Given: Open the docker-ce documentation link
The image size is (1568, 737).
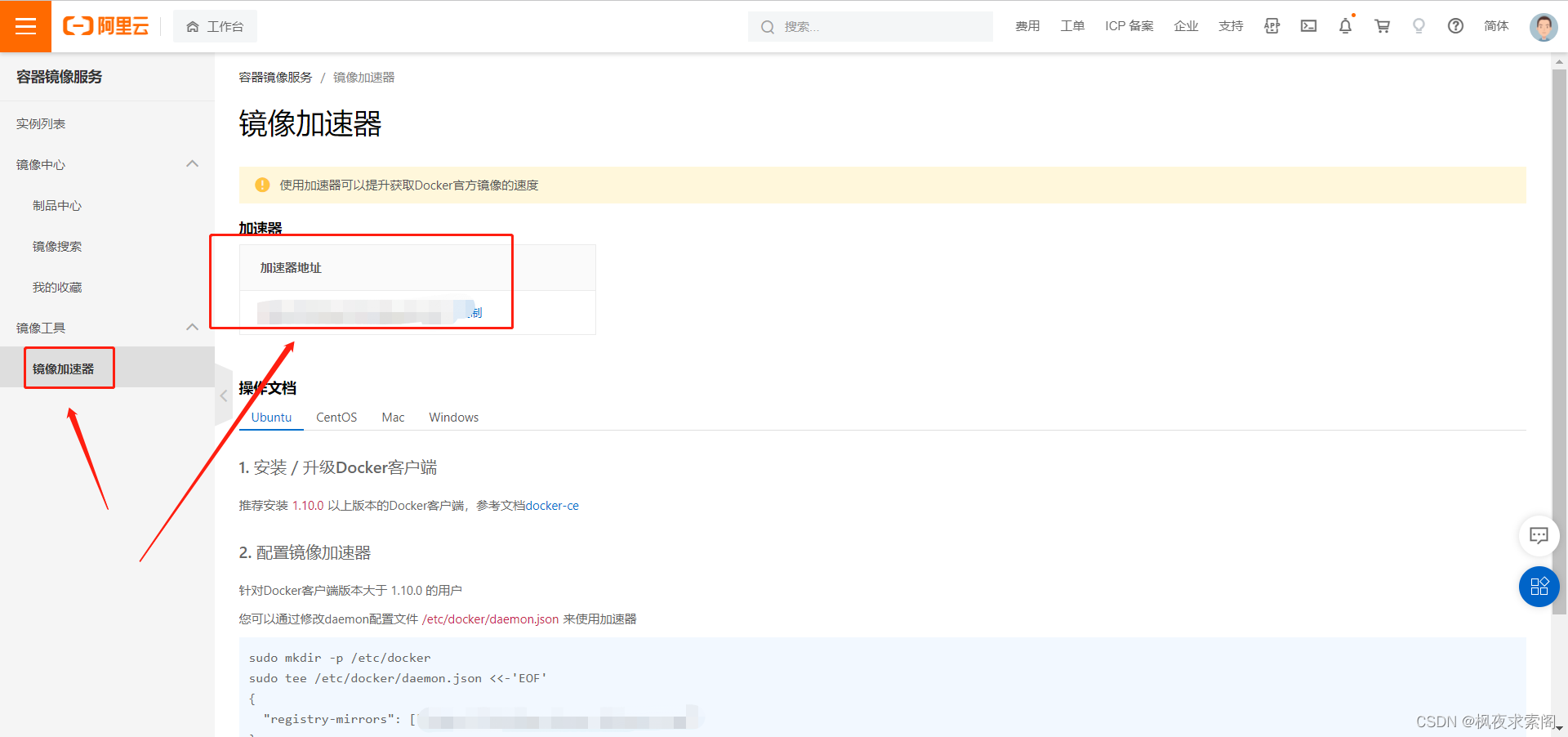Looking at the screenshot, I should [552, 506].
